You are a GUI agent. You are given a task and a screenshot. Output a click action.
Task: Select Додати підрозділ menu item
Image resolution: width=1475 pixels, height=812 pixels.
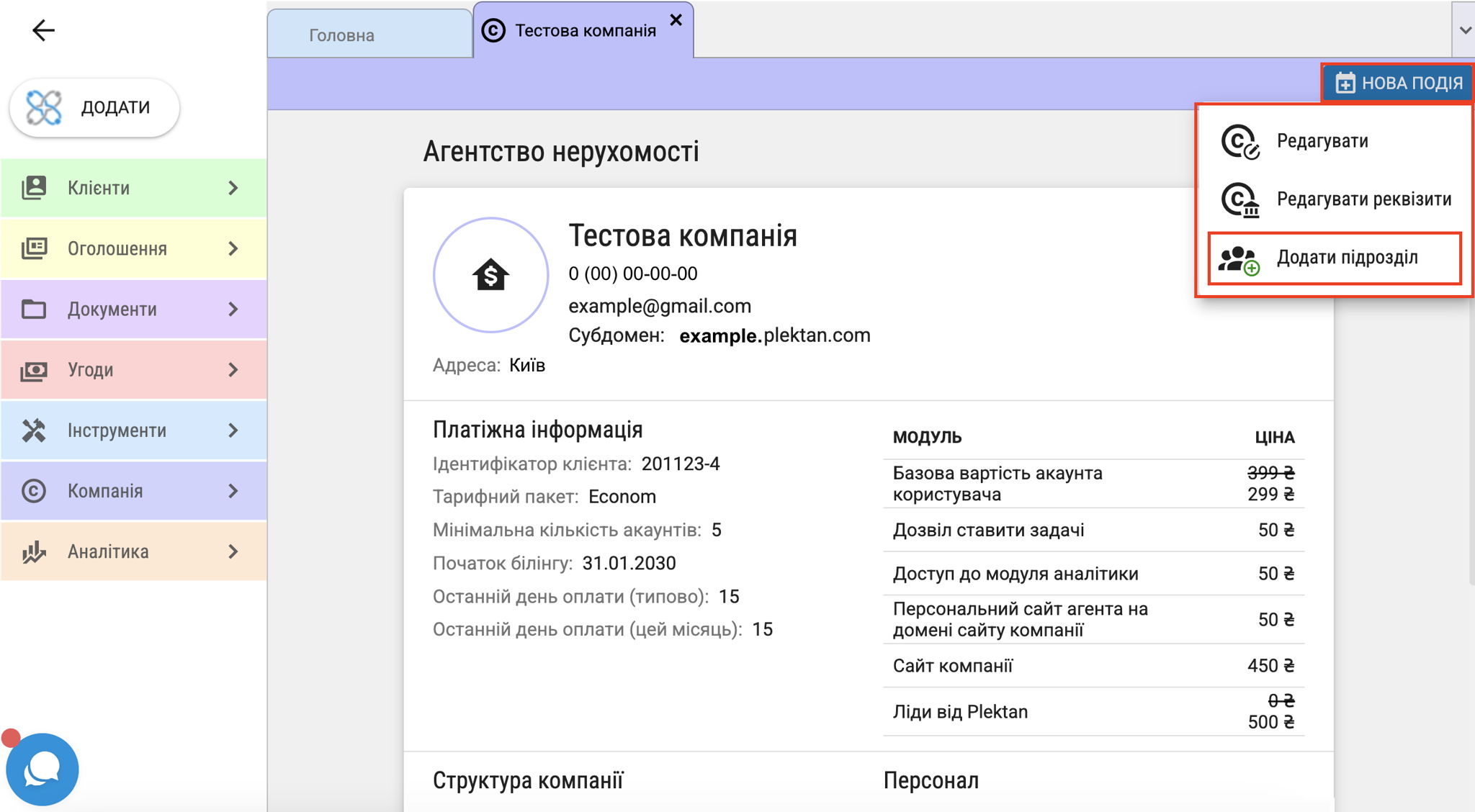(1335, 258)
